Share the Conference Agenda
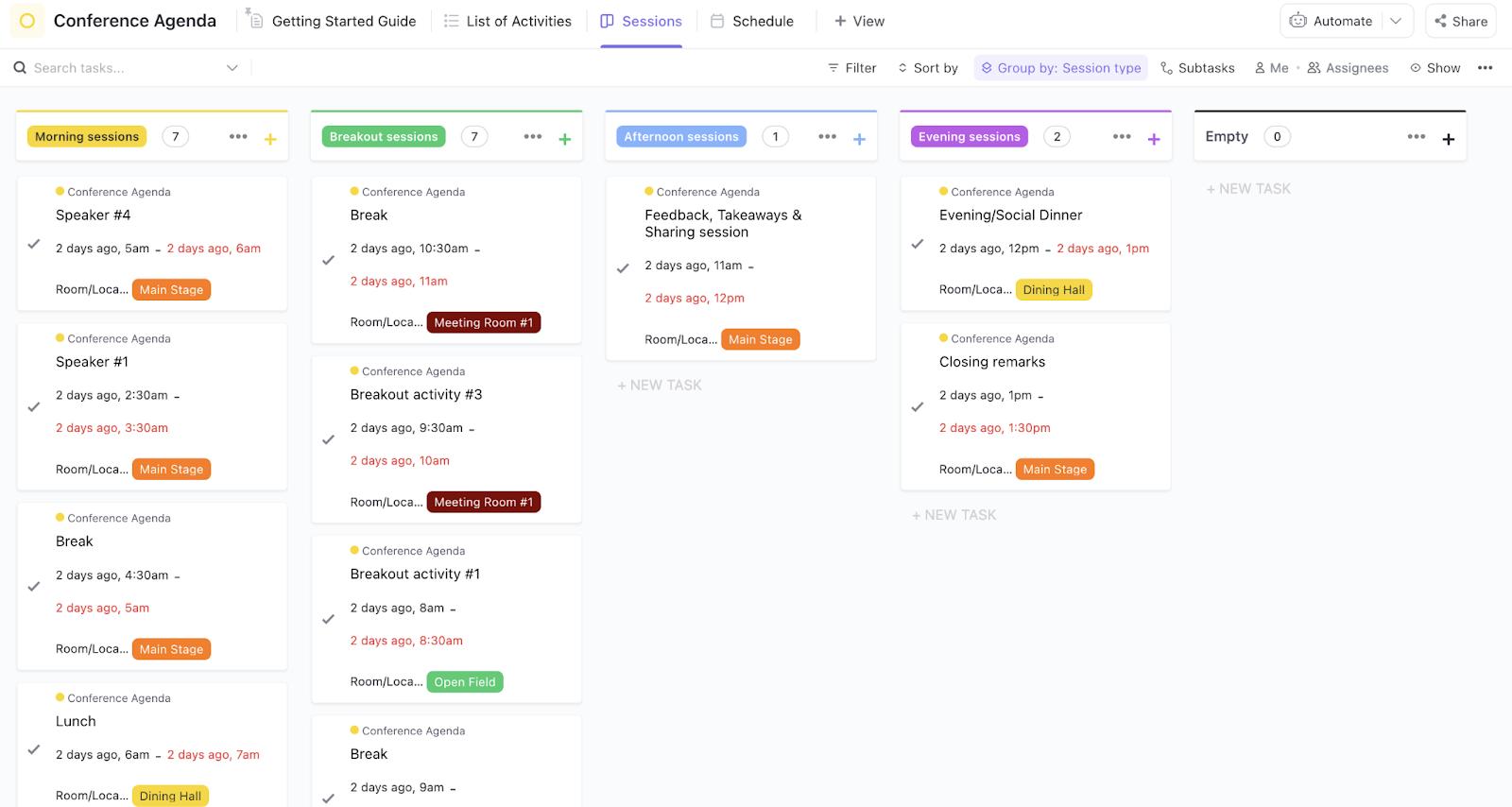The height and width of the screenshot is (807, 1512). tap(1461, 21)
